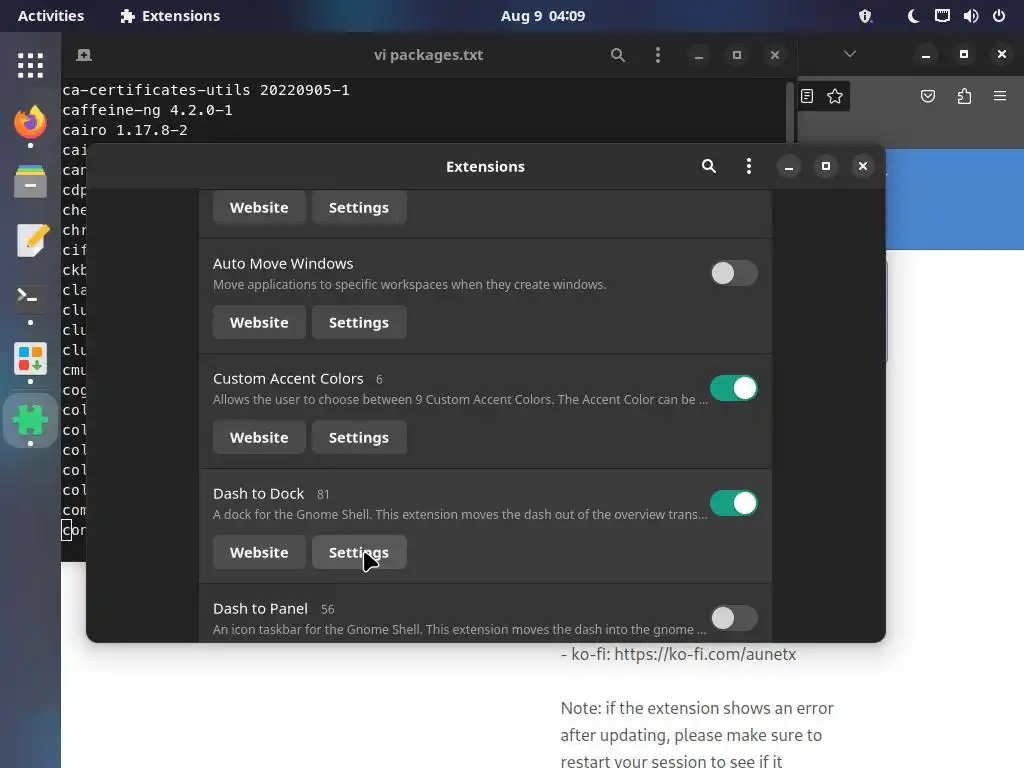Click the cairo 1.17.8-2 line in terminal
The width and height of the screenshot is (1024, 768).
pos(125,130)
